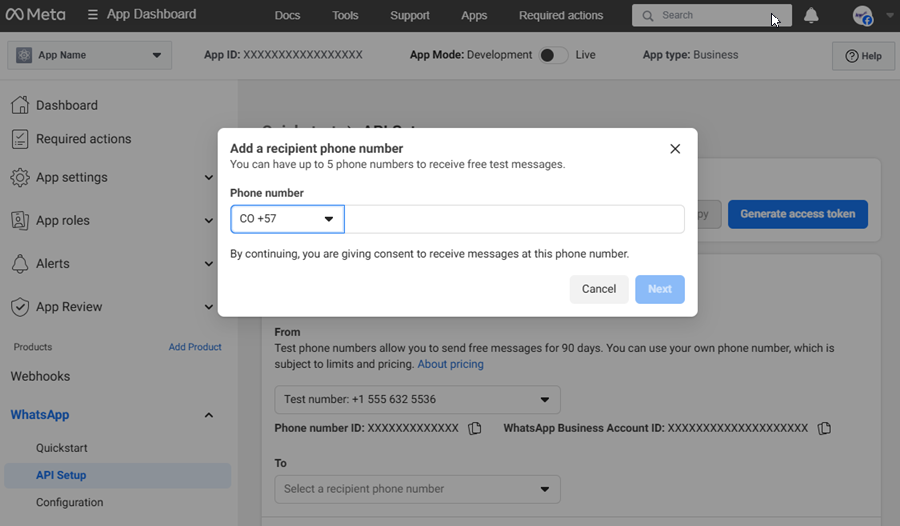Screen dimensions: 900x526
Task: Click the App Dashboard title
Action: coord(152,14)
